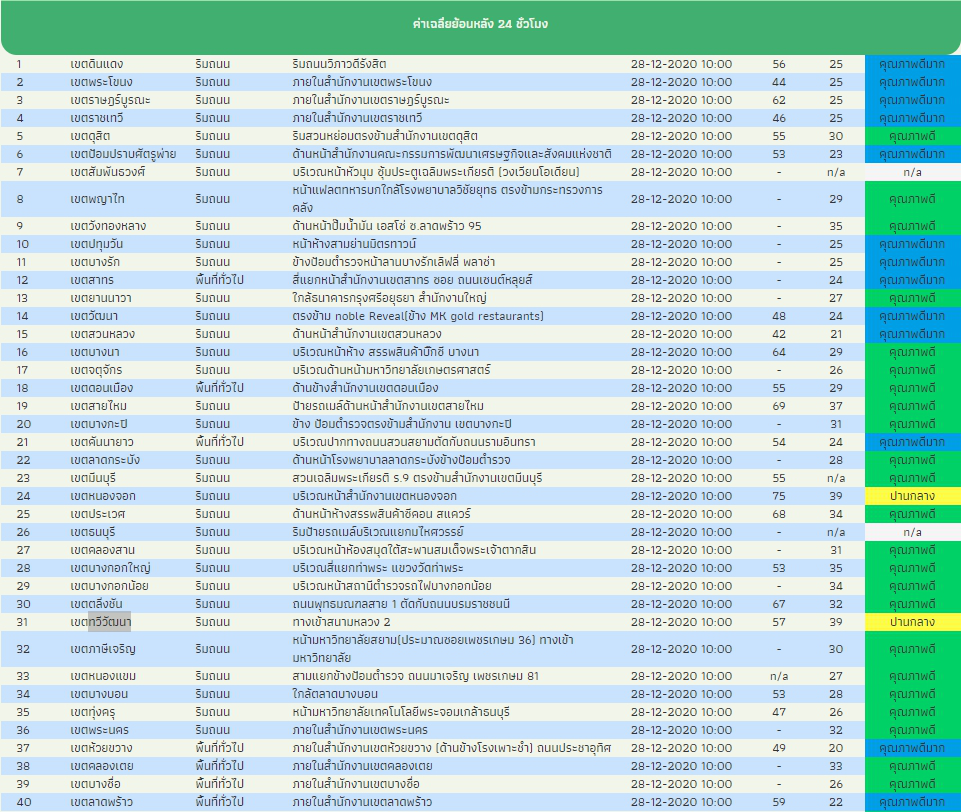Image resolution: width=961 pixels, height=812 pixels.
Task: Select district เขตภาษีเจริญ in row 32
Action: 102,649
